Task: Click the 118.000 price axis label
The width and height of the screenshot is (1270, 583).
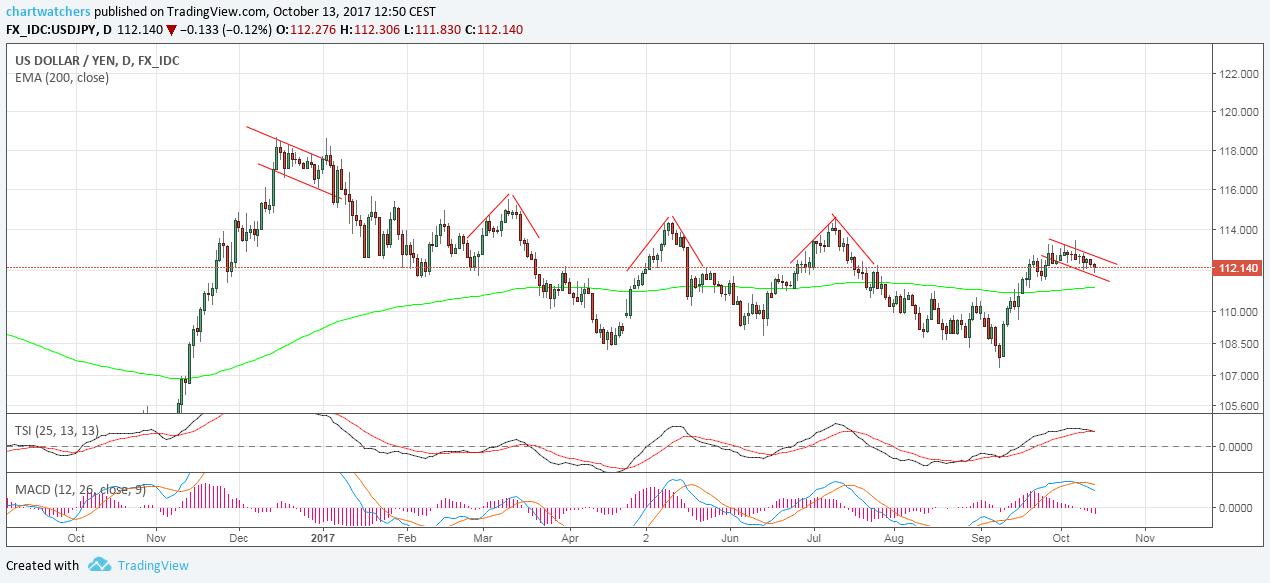Action: pos(1238,151)
